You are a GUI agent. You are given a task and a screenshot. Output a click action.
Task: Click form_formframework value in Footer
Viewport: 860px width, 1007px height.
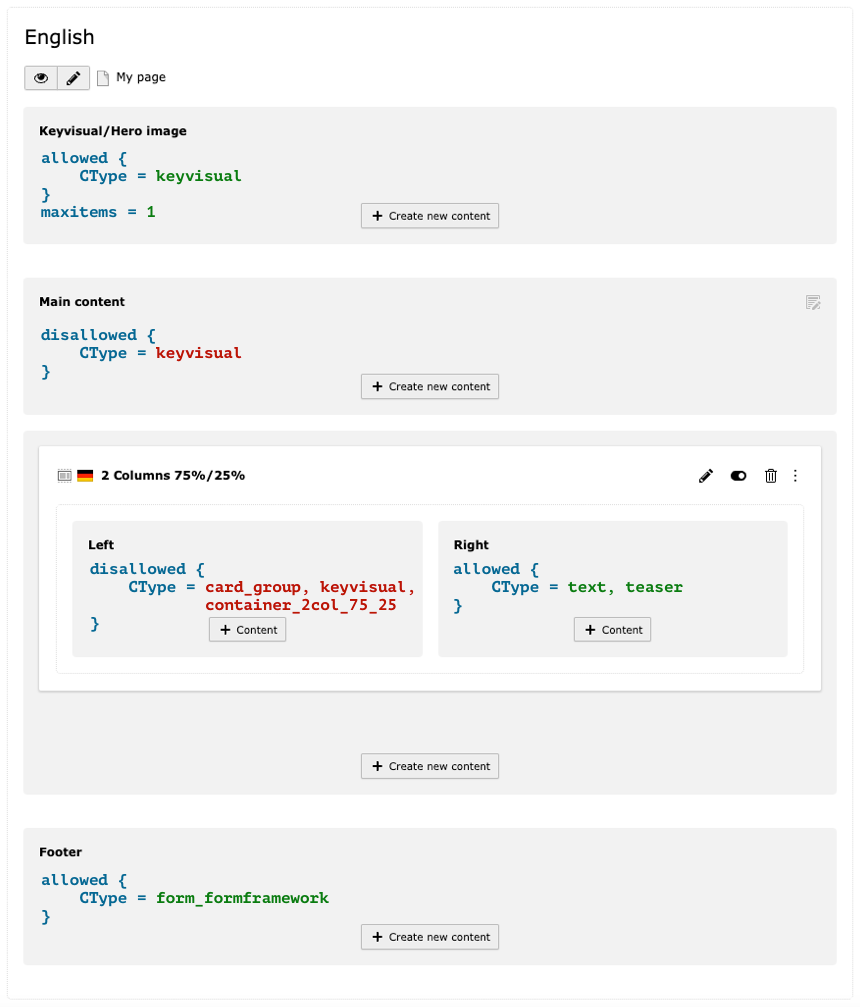[x=242, y=898]
